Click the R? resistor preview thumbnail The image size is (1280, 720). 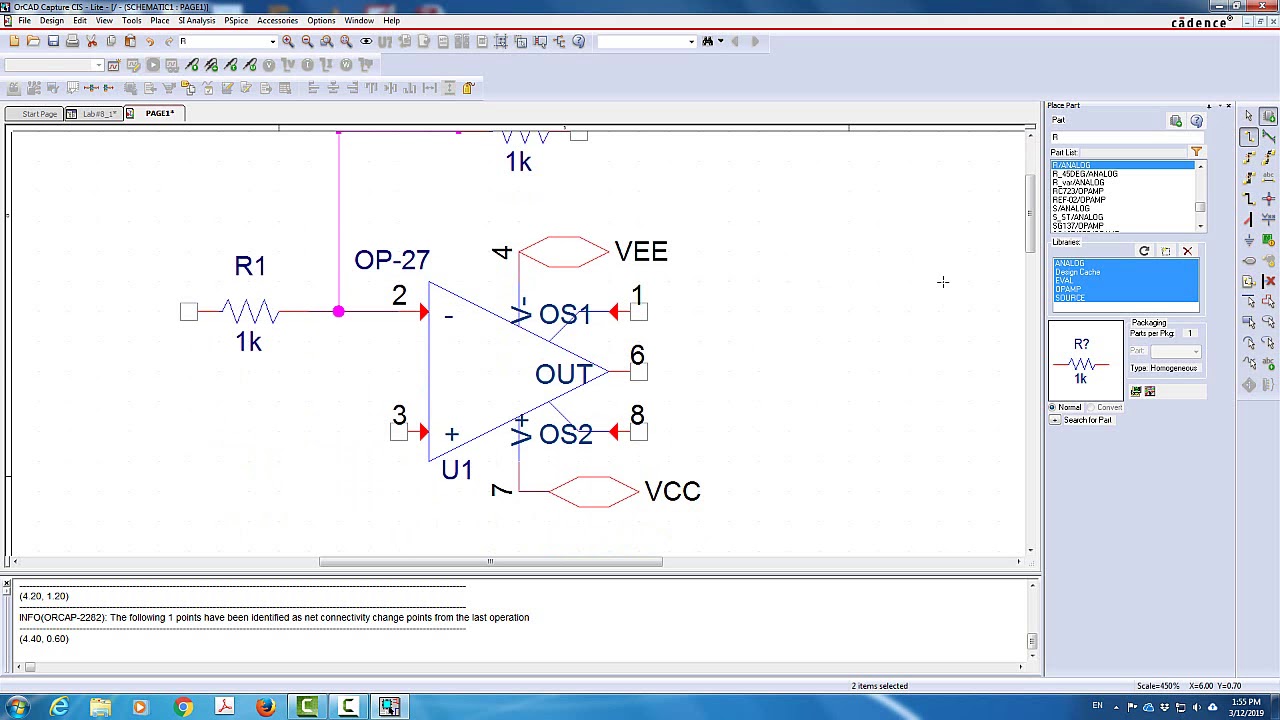pos(1086,360)
